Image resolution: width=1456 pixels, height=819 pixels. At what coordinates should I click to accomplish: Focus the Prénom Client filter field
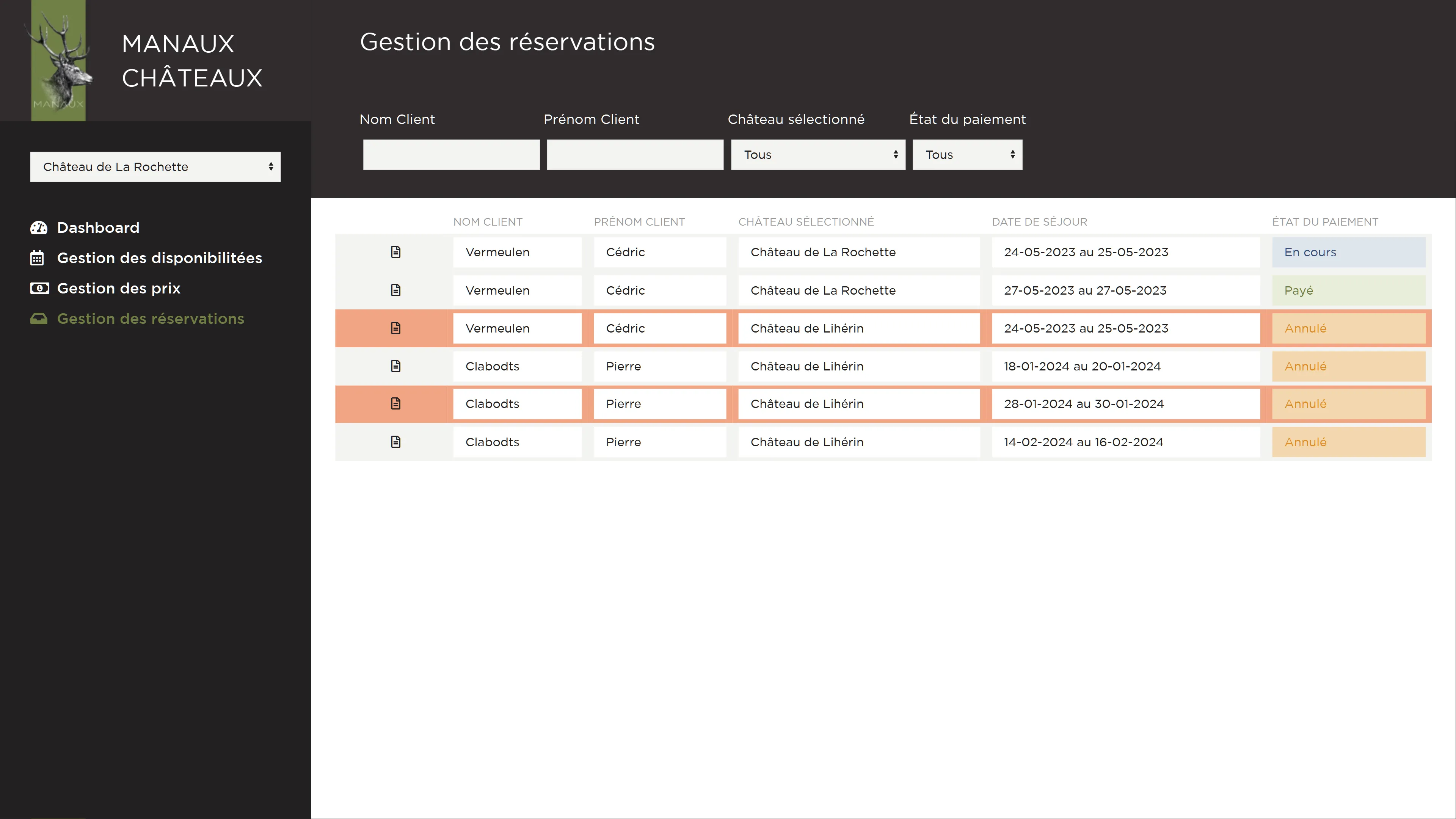635,155
